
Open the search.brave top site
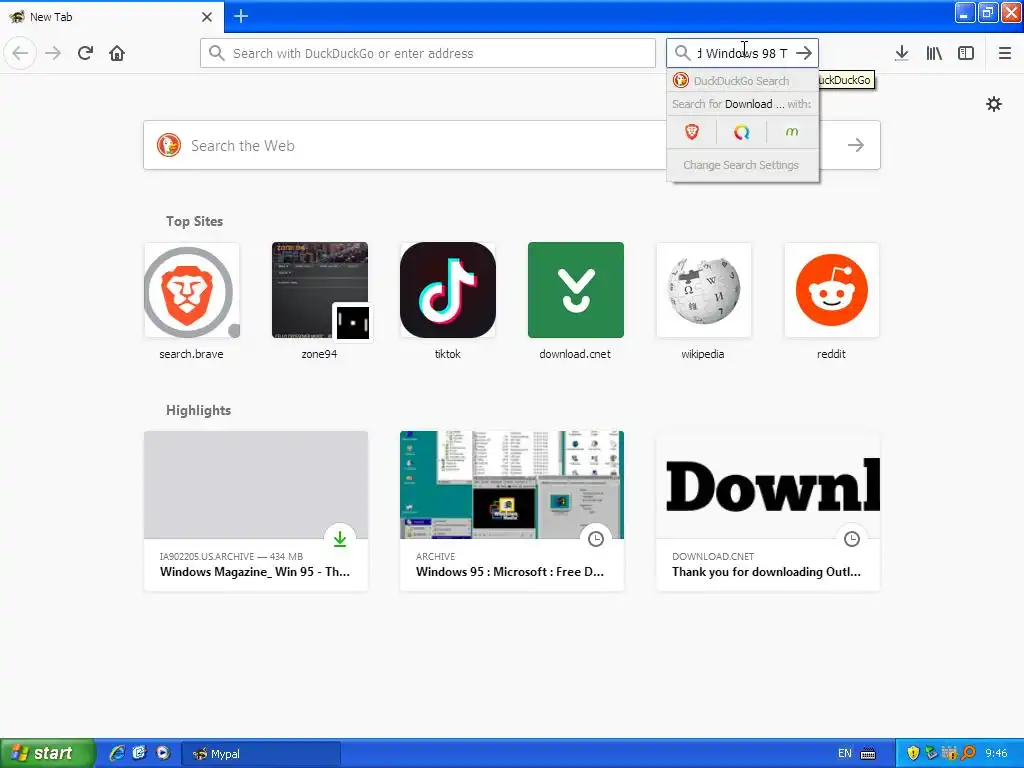pos(191,302)
